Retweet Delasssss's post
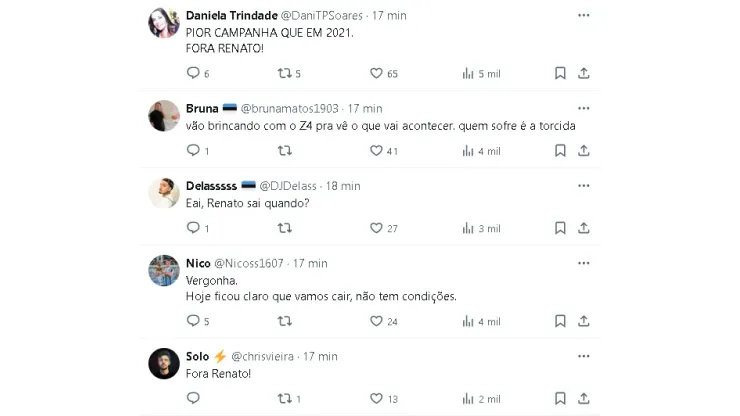Screen dimensions: 740x416 coord(284,228)
